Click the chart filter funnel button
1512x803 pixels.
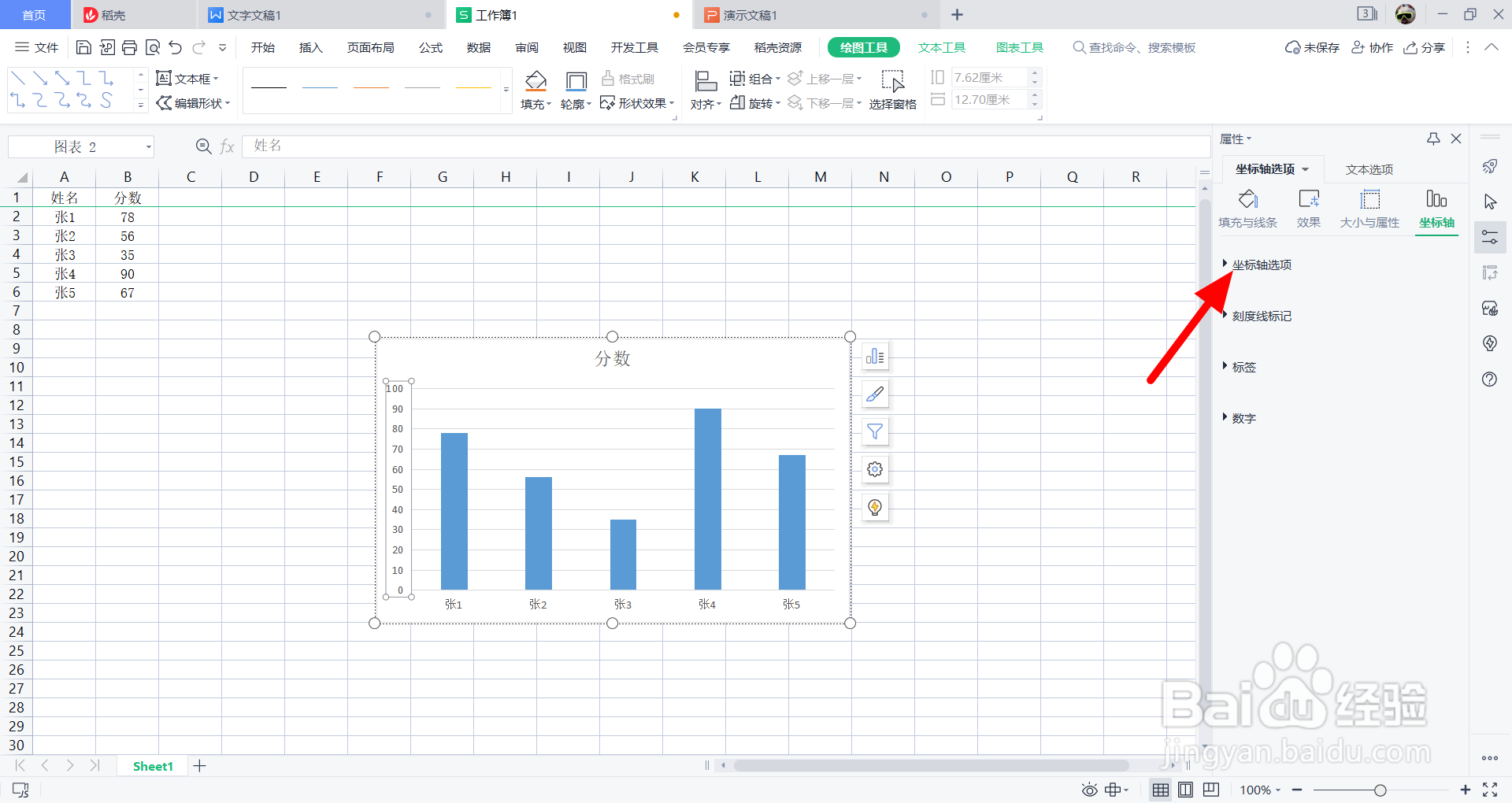pos(875,431)
